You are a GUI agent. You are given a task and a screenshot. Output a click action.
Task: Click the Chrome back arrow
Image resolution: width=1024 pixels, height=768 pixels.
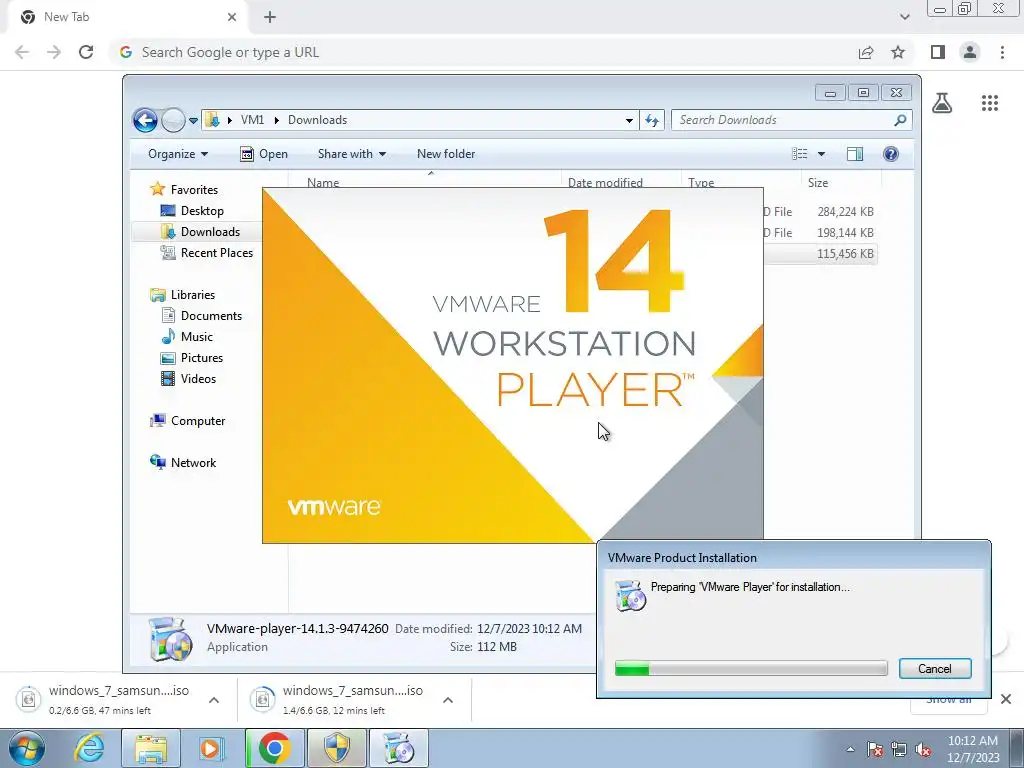pos(22,52)
